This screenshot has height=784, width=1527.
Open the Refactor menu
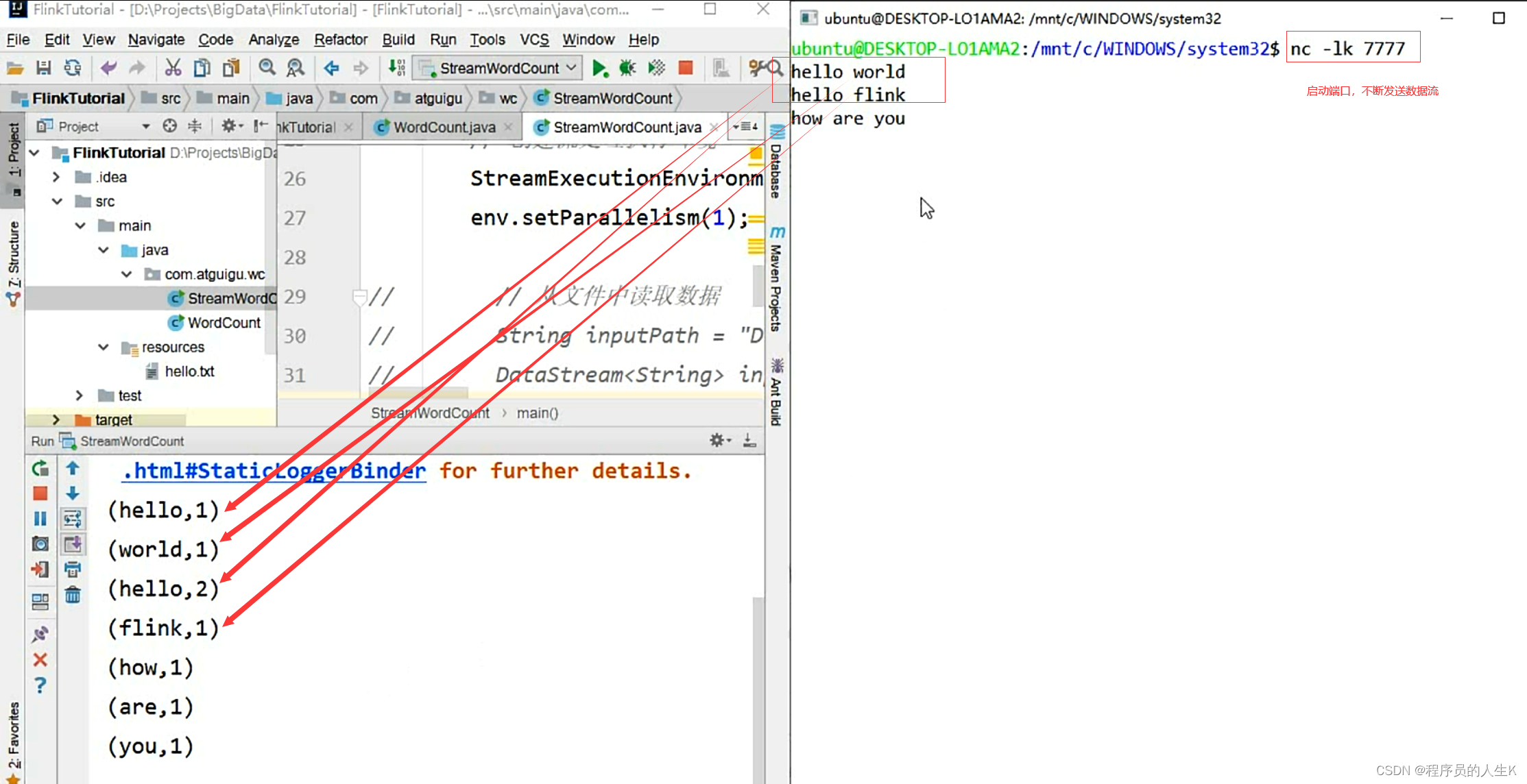(340, 40)
